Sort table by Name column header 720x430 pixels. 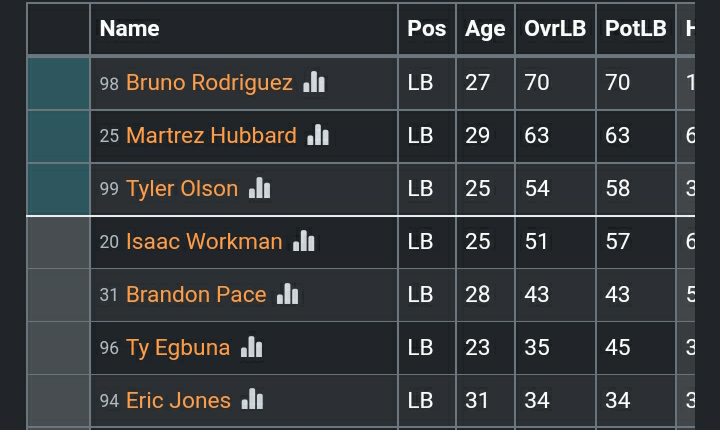130,29
